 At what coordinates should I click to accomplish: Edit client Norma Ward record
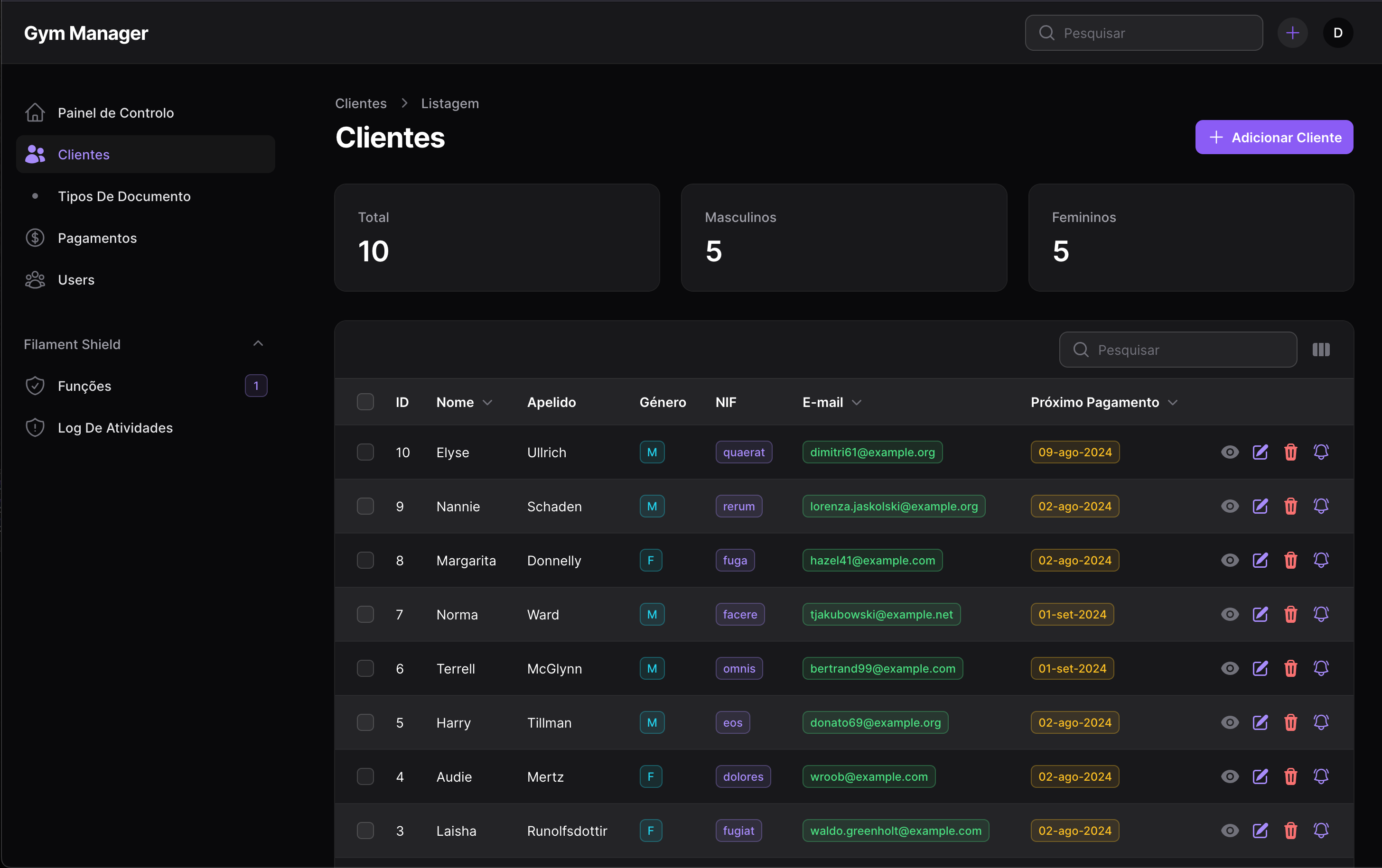tap(1260, 614)
